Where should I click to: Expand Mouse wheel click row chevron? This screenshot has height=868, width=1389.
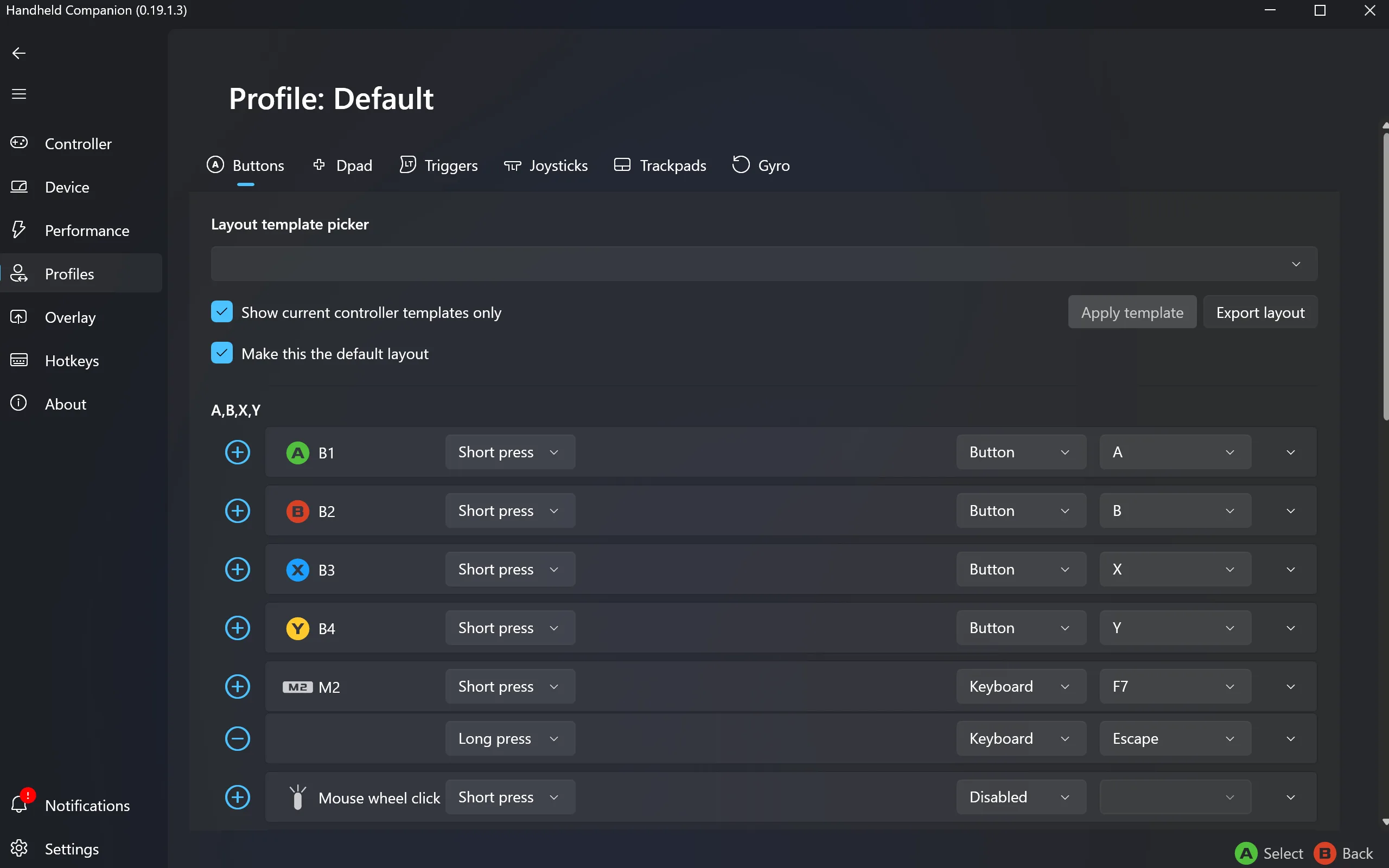click(x=1291, y=797)
